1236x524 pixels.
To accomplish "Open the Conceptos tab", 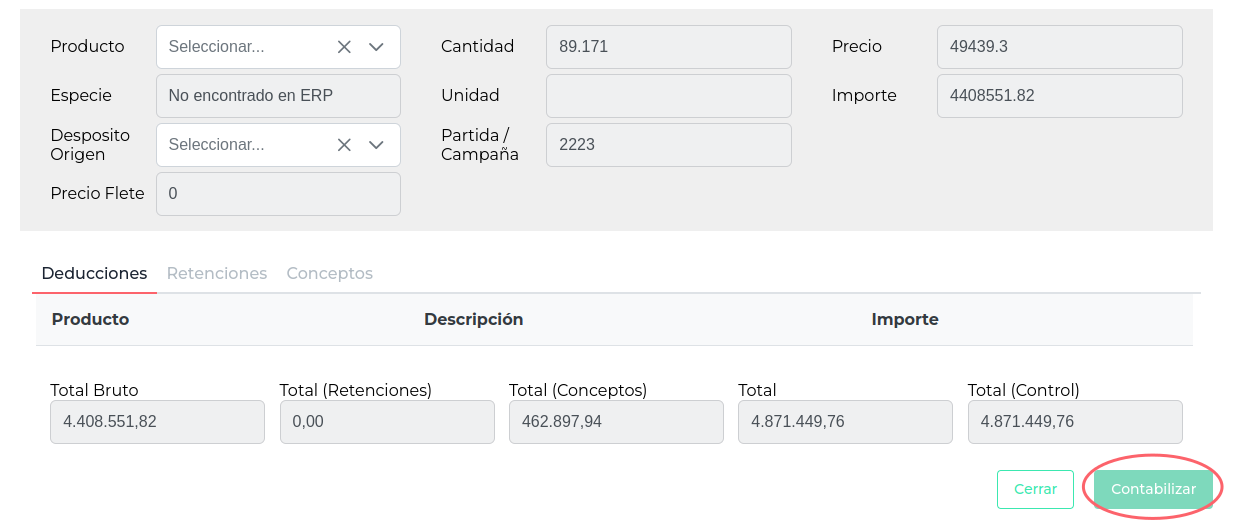I will [x=329, y=273].
